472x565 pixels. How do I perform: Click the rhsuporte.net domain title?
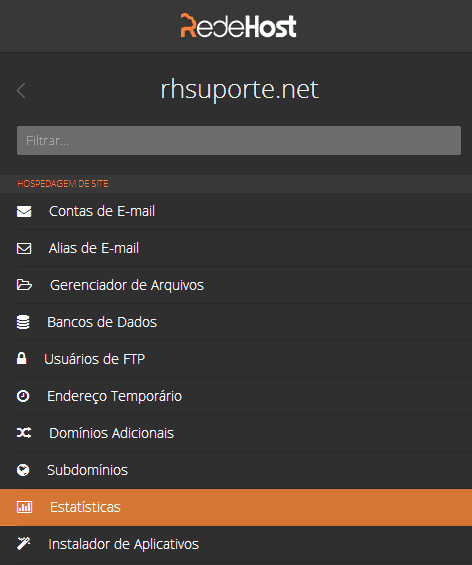click(240, 90)
